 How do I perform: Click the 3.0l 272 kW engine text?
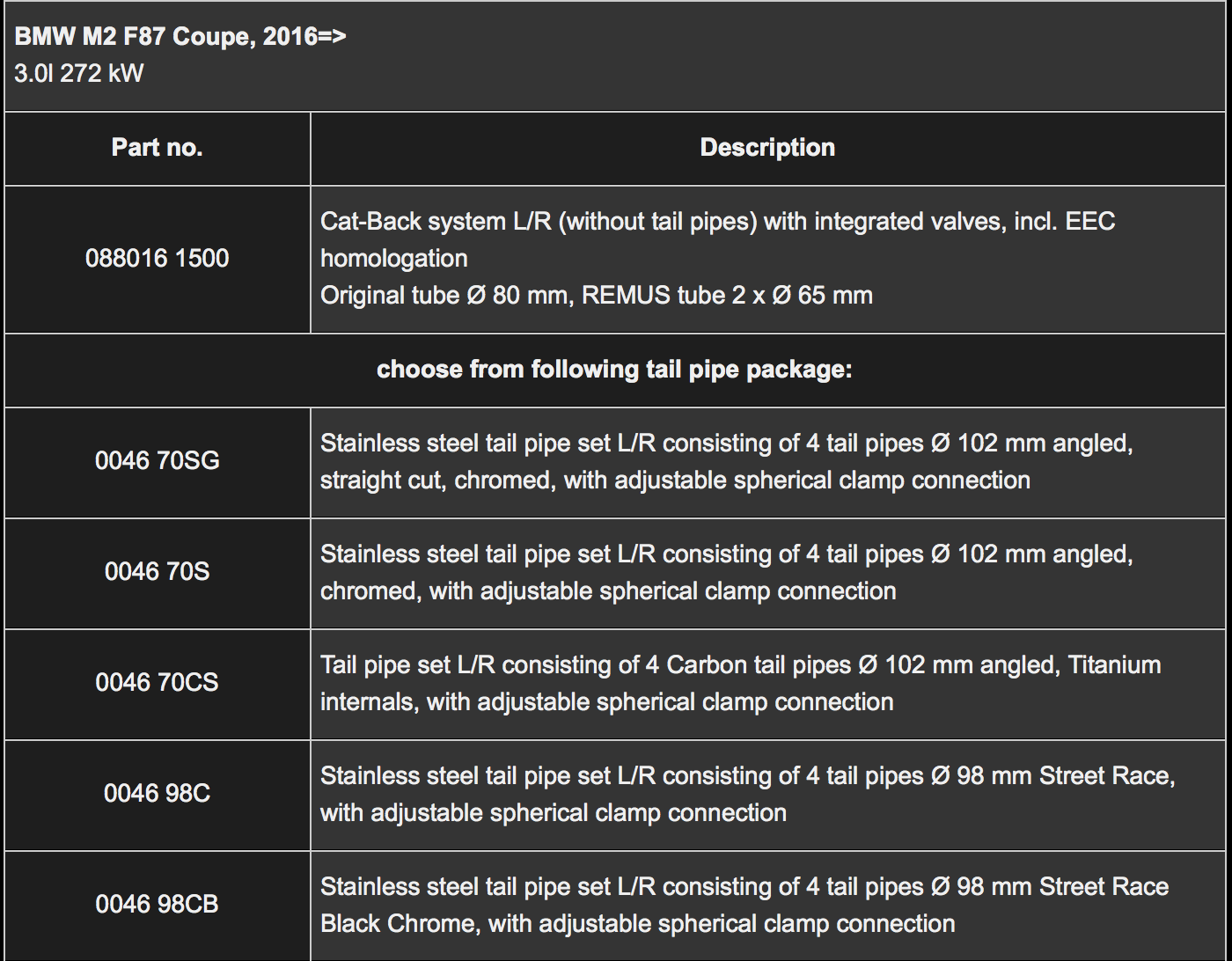tap(78, 73)
